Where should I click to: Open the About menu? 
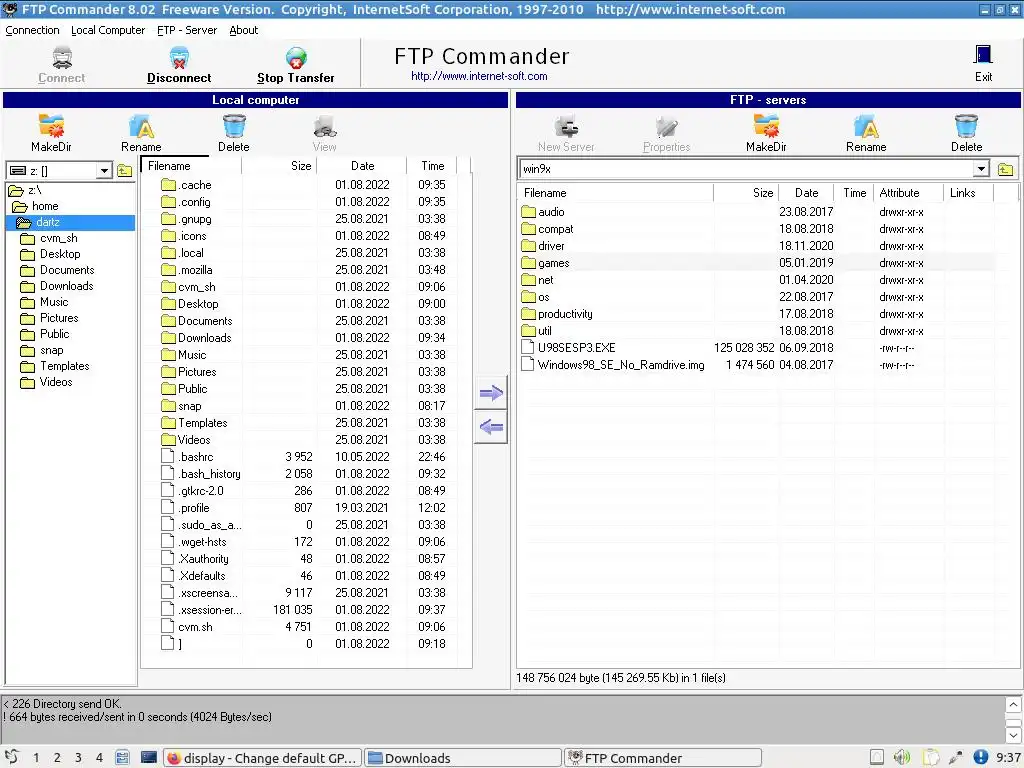click(244, 30)
